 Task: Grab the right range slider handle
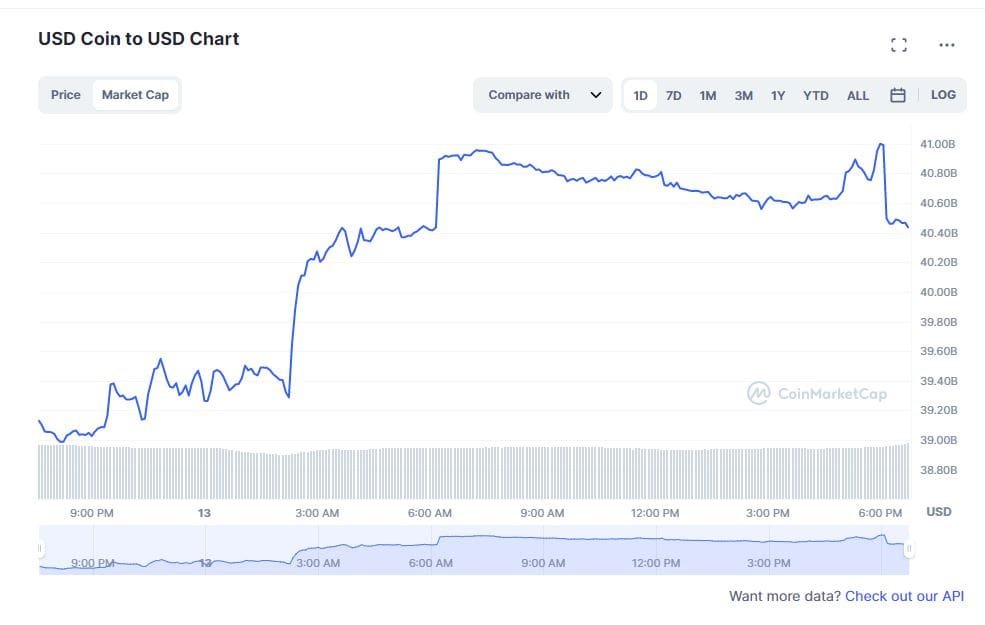tap(909, 548)
